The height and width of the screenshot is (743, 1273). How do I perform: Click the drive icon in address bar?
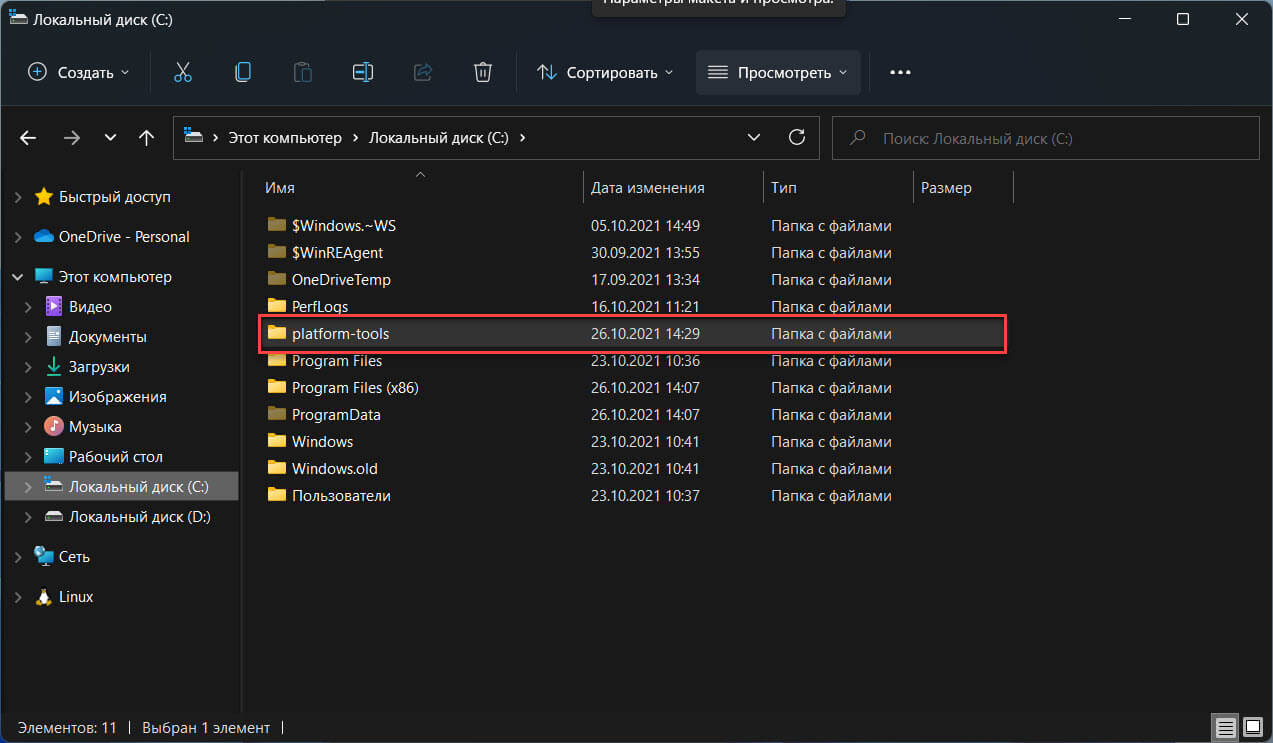194,137
